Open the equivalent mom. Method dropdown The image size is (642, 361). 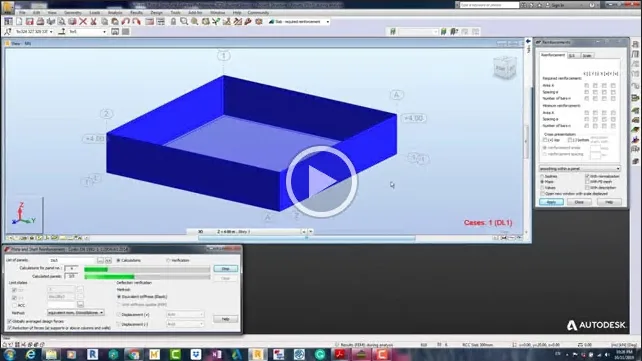76,313
